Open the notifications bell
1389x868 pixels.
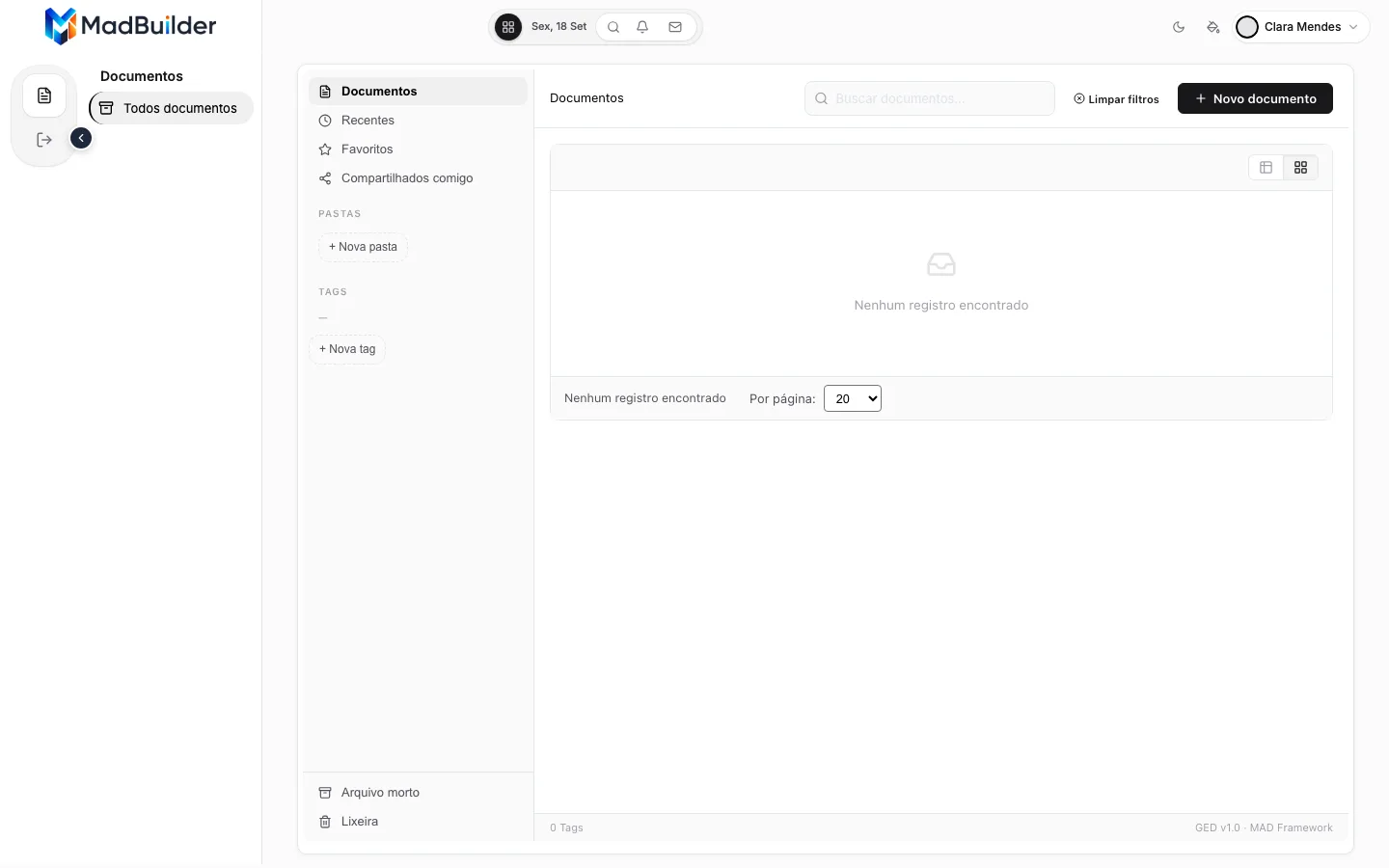point(642,27)
